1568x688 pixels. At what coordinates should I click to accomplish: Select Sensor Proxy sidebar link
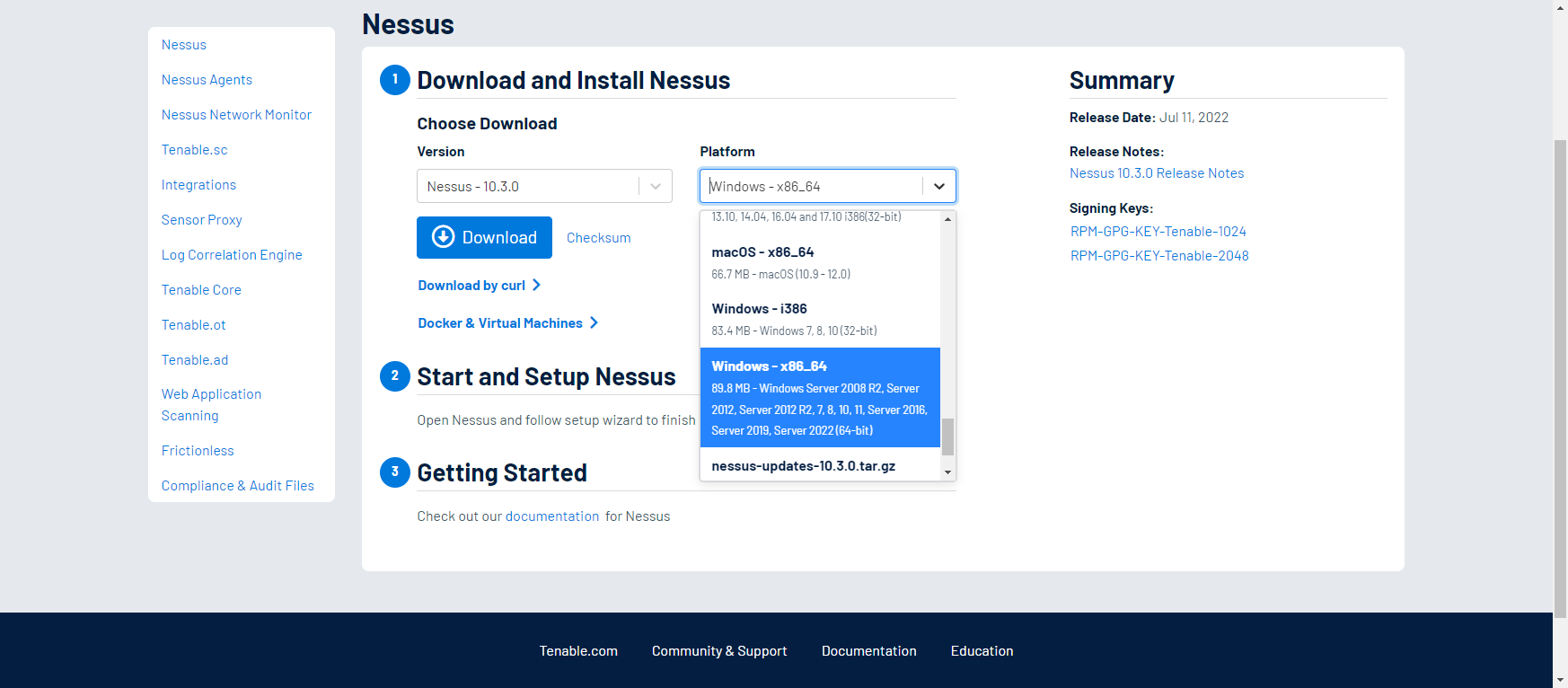201,220
